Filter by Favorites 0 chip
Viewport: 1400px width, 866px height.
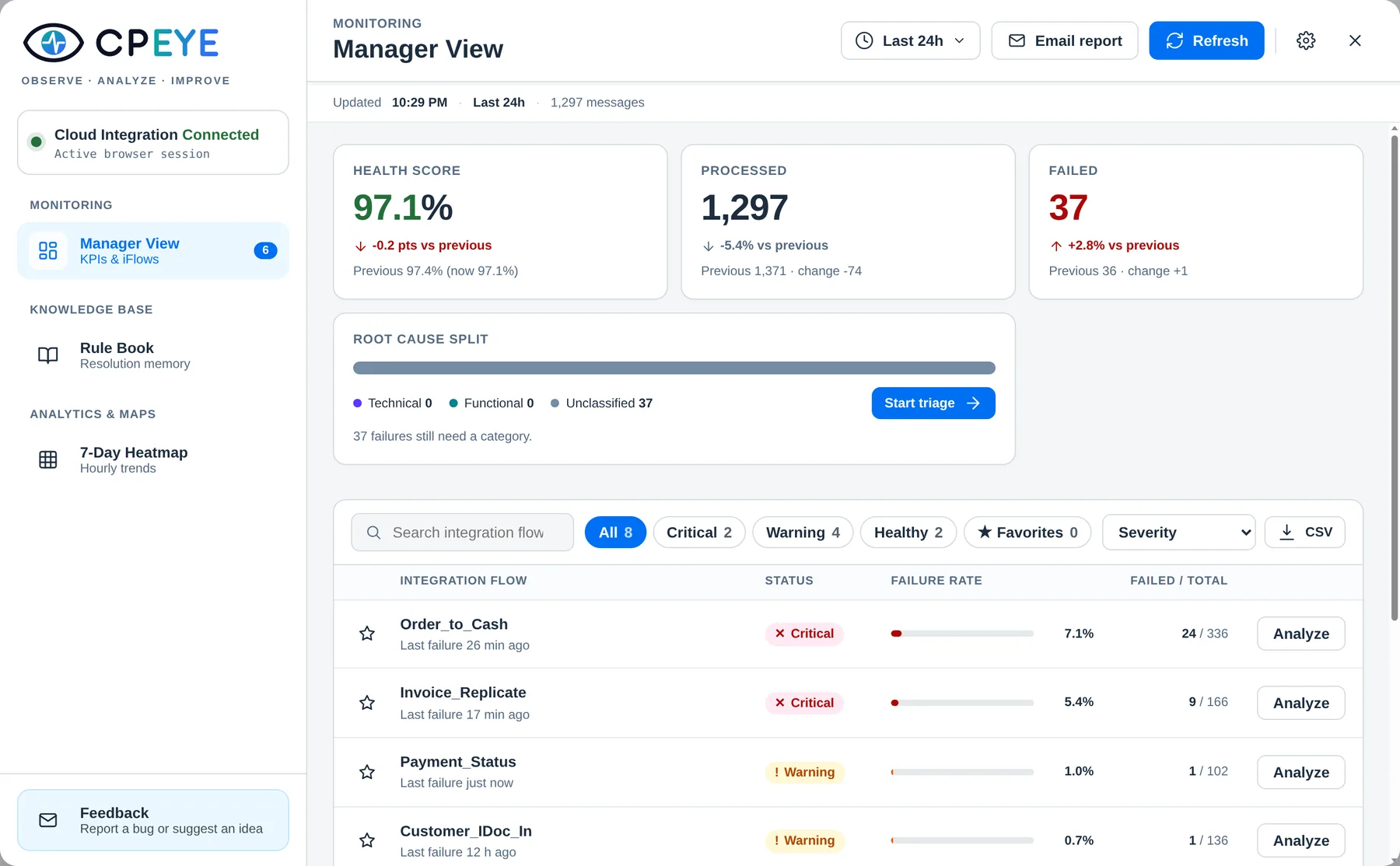coord(1027,533)
